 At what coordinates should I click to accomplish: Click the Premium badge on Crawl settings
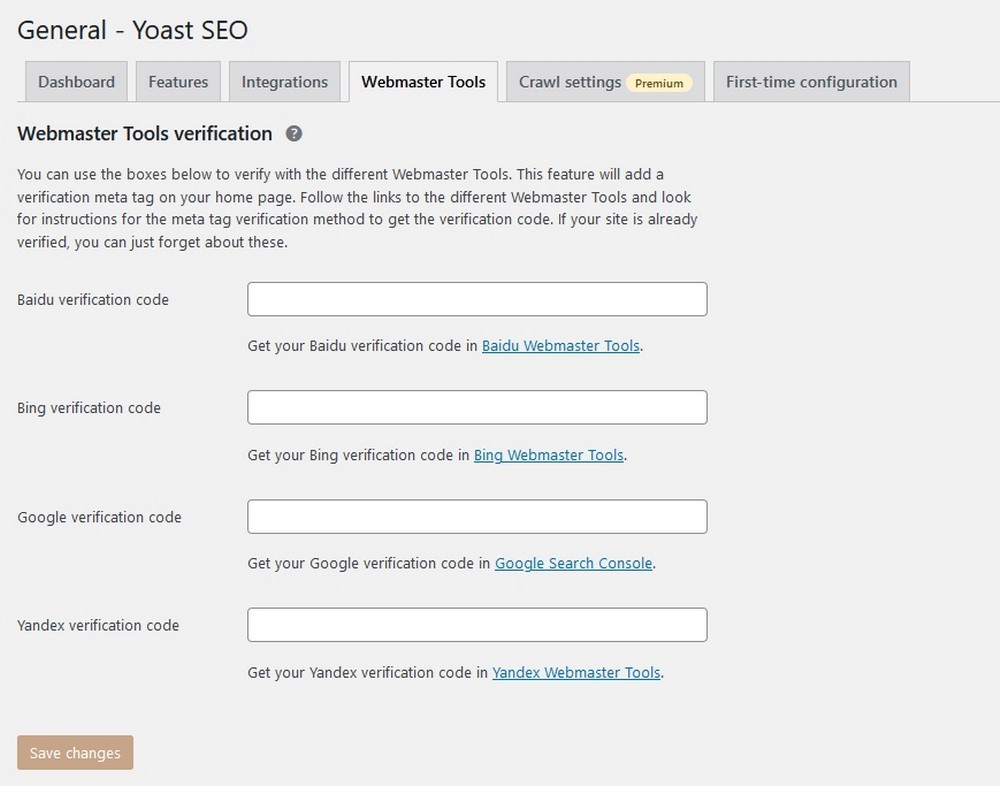coord(659,83)
